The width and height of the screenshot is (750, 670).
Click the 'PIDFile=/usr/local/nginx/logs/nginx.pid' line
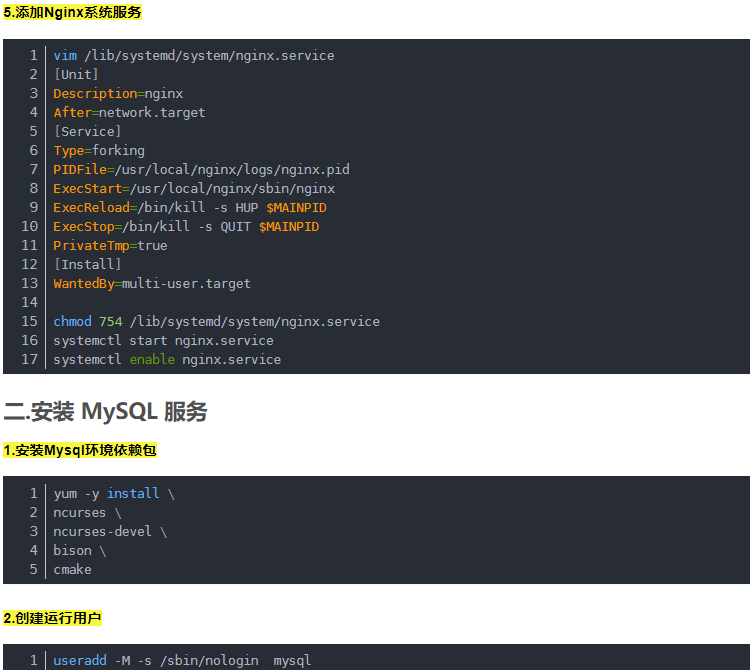coord(201,169)
